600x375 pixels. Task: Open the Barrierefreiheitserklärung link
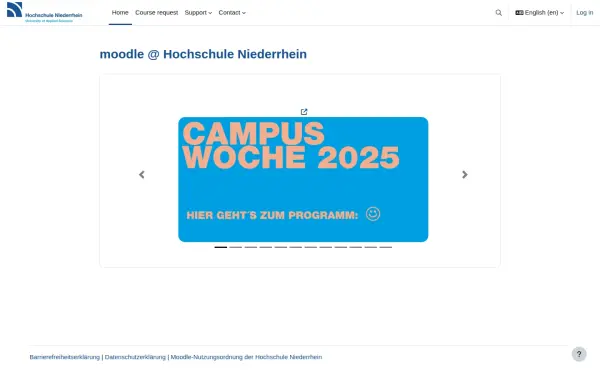65,357
